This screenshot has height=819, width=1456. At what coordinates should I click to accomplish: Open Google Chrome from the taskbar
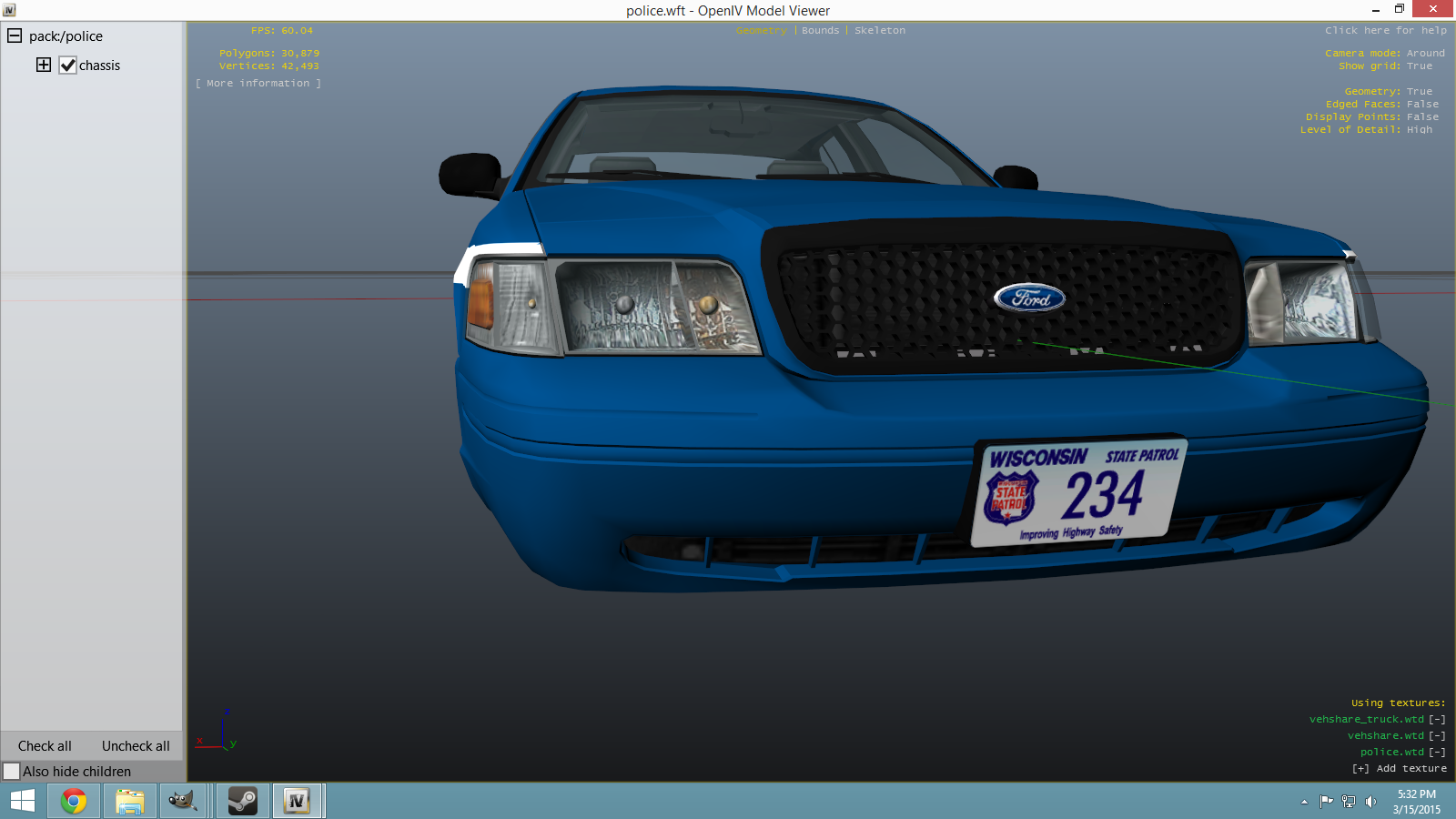[74, 801]
